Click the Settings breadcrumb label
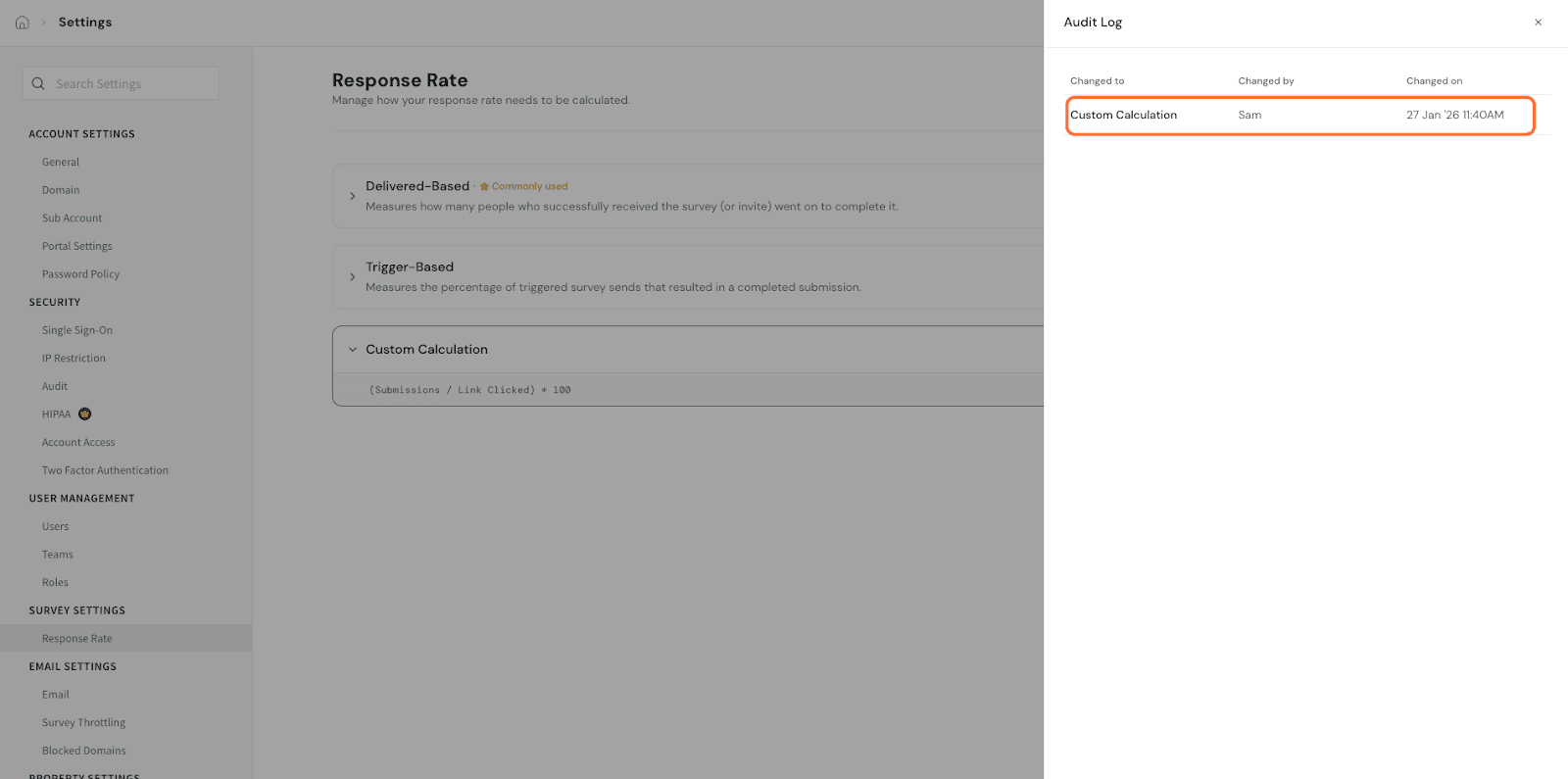 coord(85,23)
